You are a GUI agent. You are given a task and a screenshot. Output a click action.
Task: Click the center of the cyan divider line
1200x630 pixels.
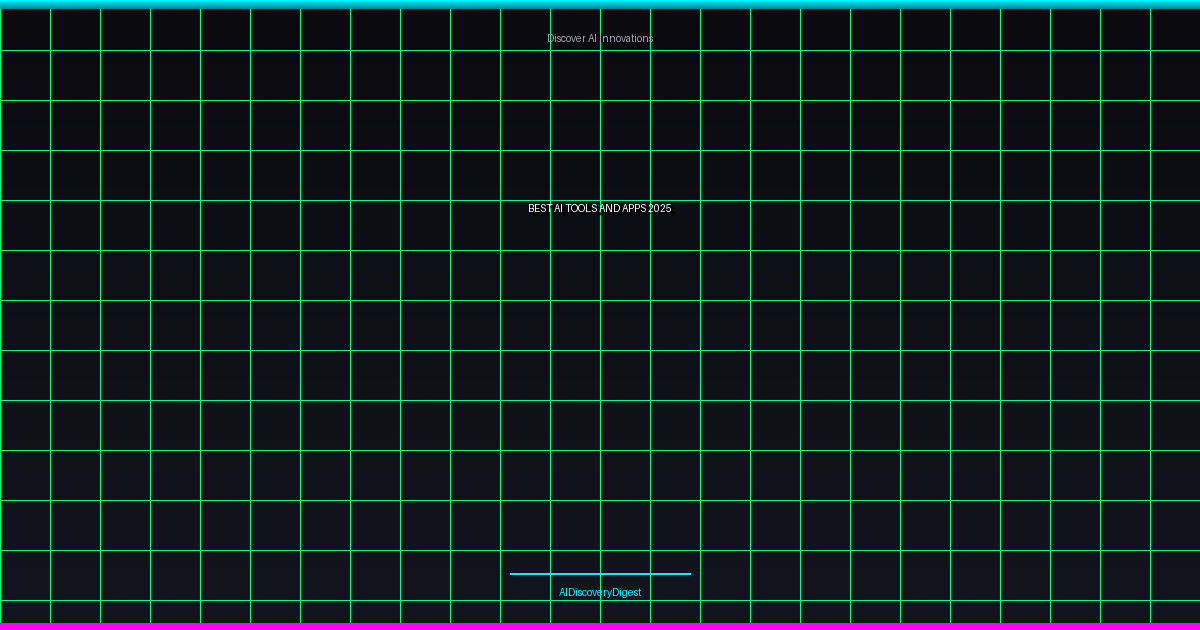(600, 574)
